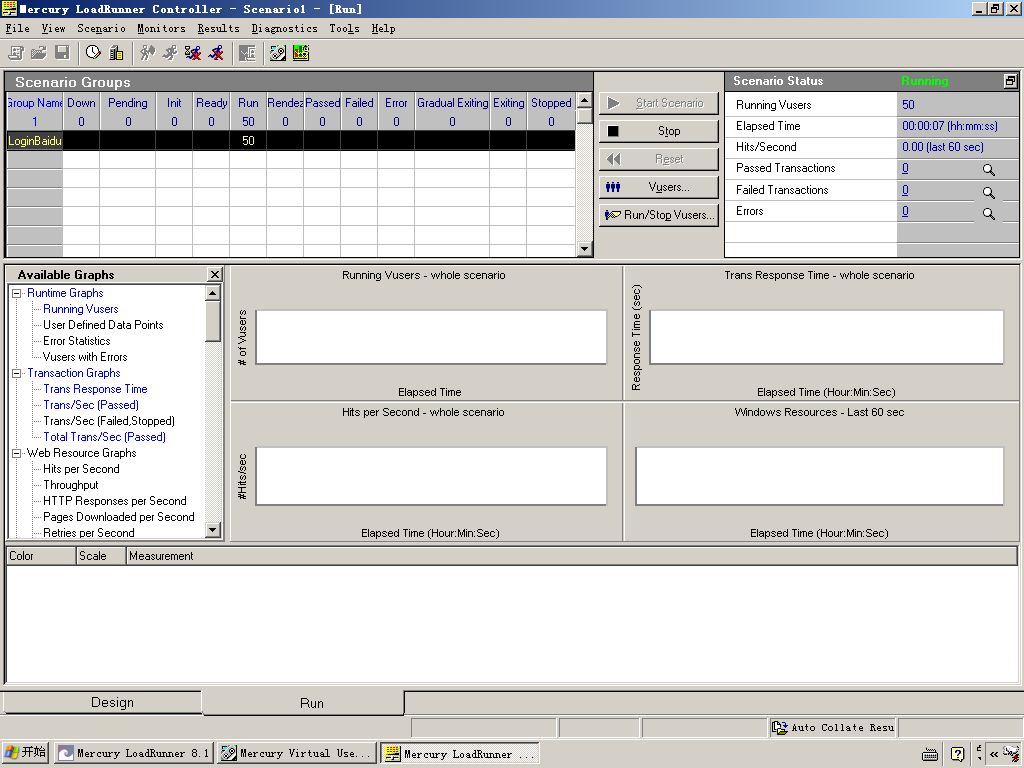Collapse the Transaction Graphs tree node
Viewport: 1024px width, 768px height.
(x=17, y=374)
